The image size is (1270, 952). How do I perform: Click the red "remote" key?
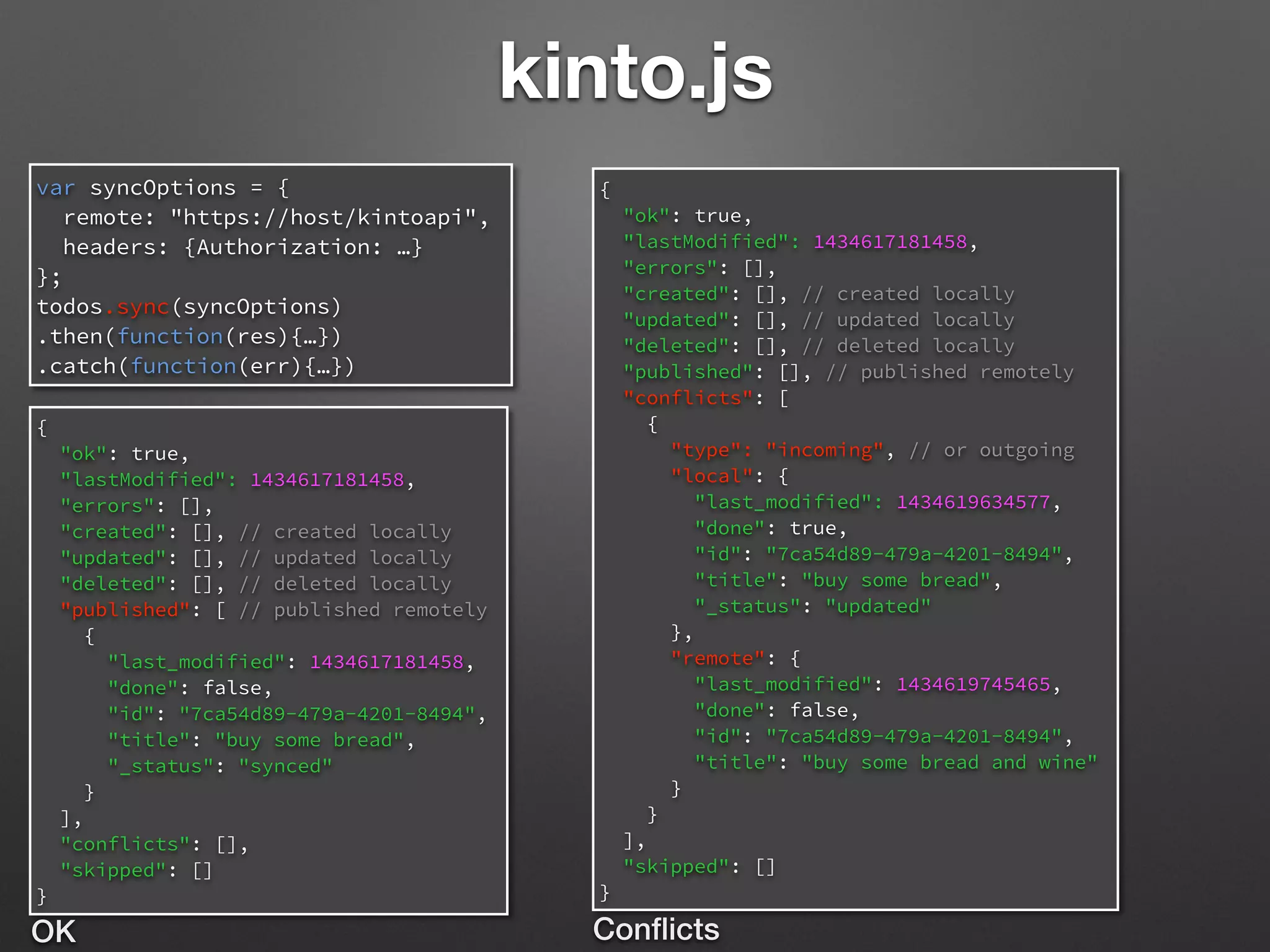pos(718,658)
